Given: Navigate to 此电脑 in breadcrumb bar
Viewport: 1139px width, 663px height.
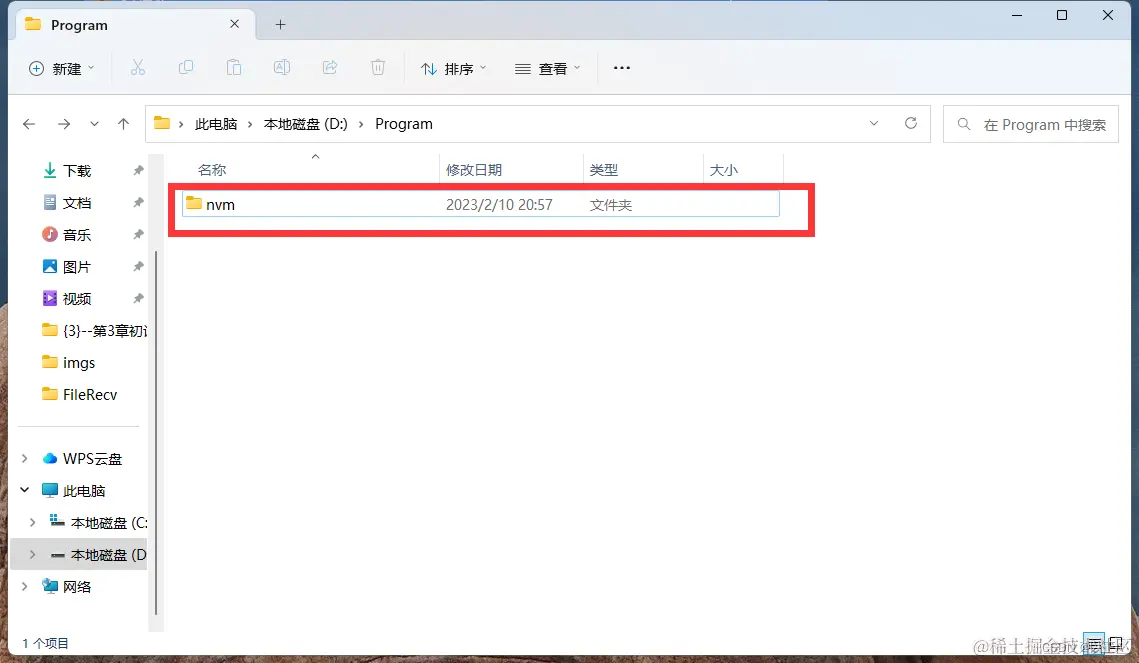Looking at the screenshot, I should pyautogui.click(x=216, y=123).
